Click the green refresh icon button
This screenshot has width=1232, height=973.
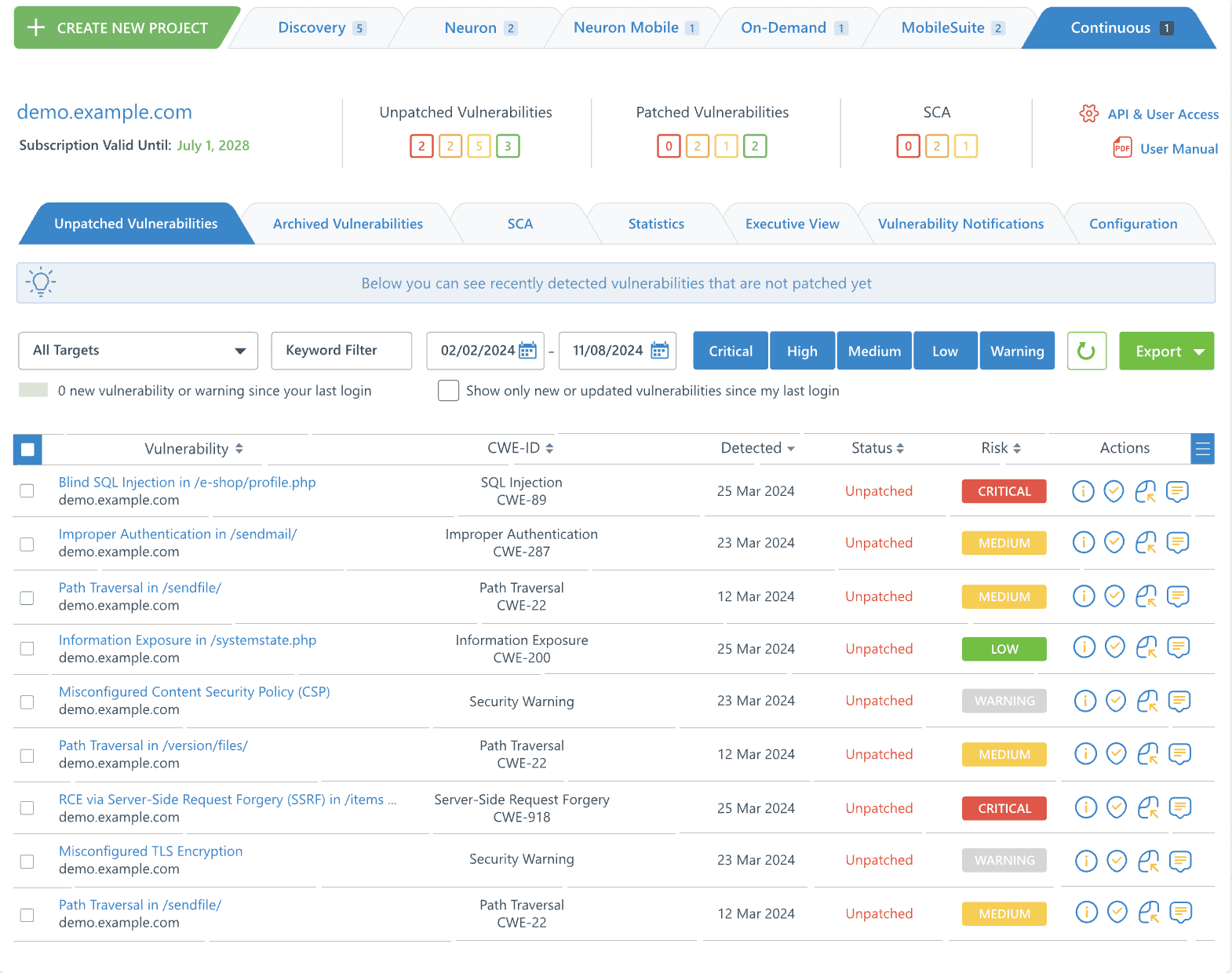pos(1087,351)
